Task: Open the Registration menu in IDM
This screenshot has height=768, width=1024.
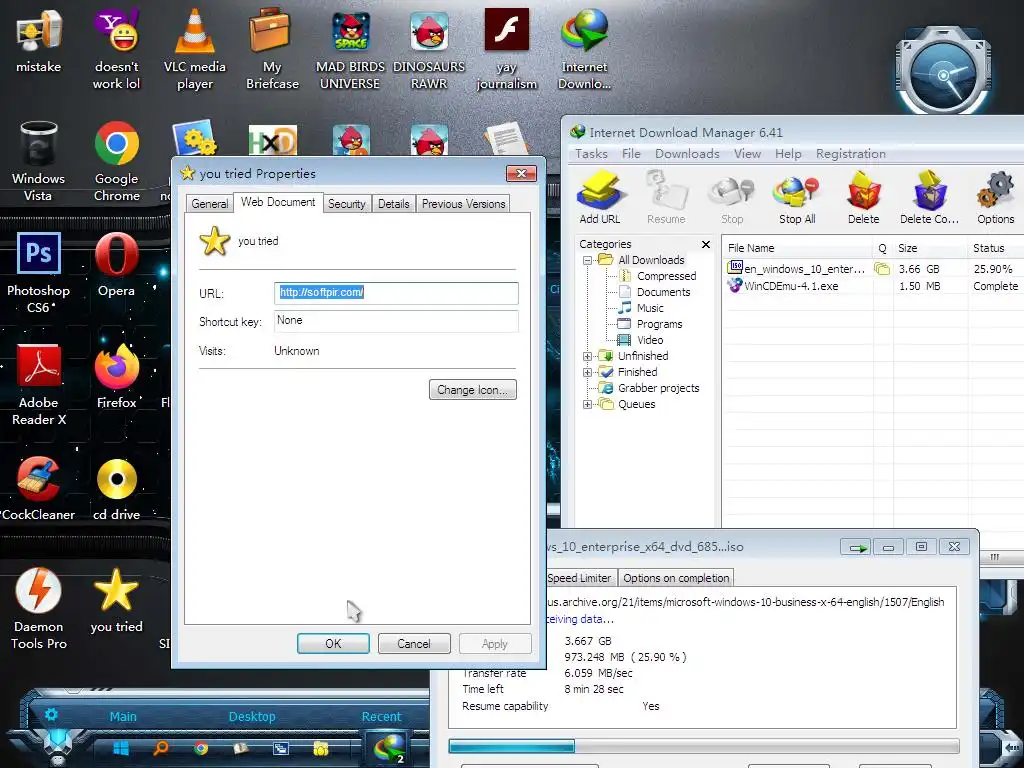Action: tap(850, 153)
